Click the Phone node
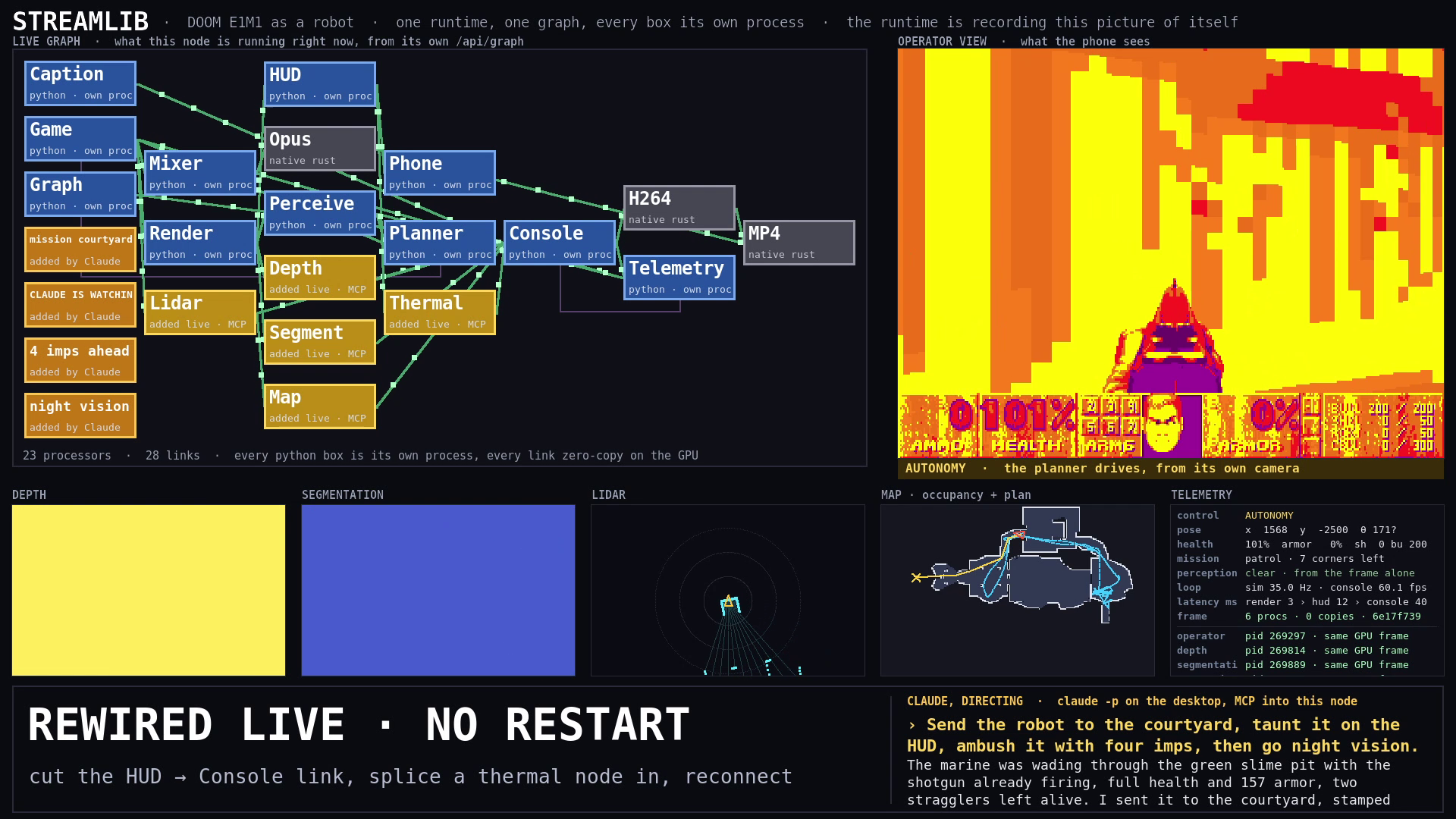1456x819 pixels. [440, 173]
